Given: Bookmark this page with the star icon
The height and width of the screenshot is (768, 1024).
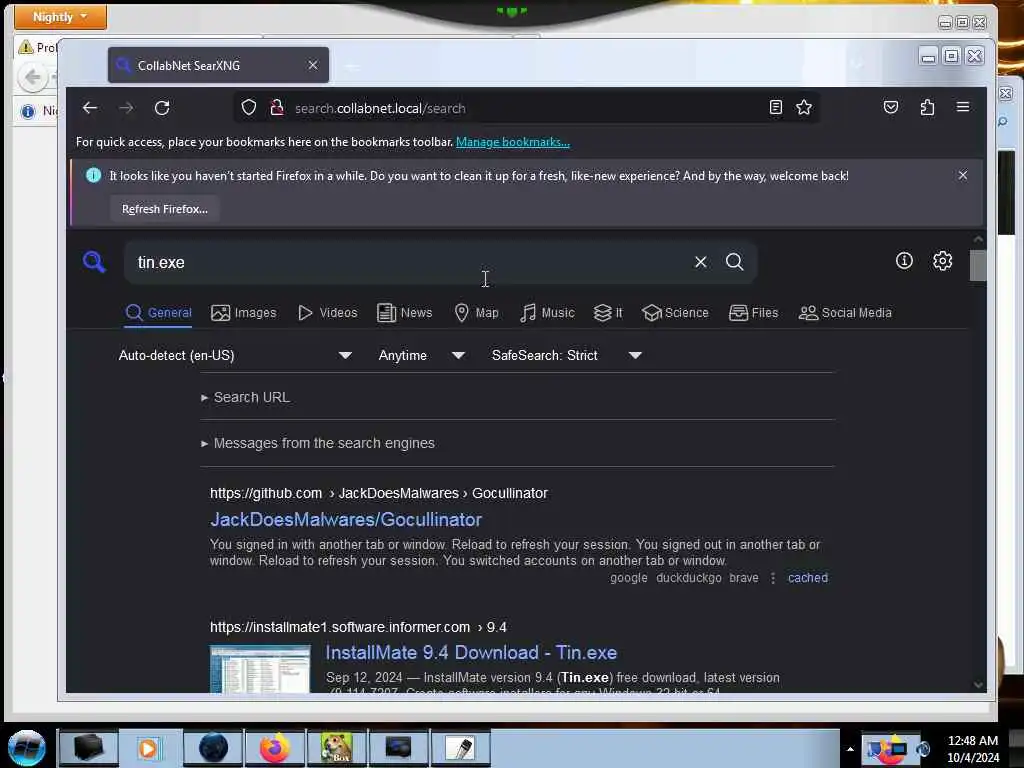Looking at the screenshot, I should pyautogui.click(x=804, y=108).
